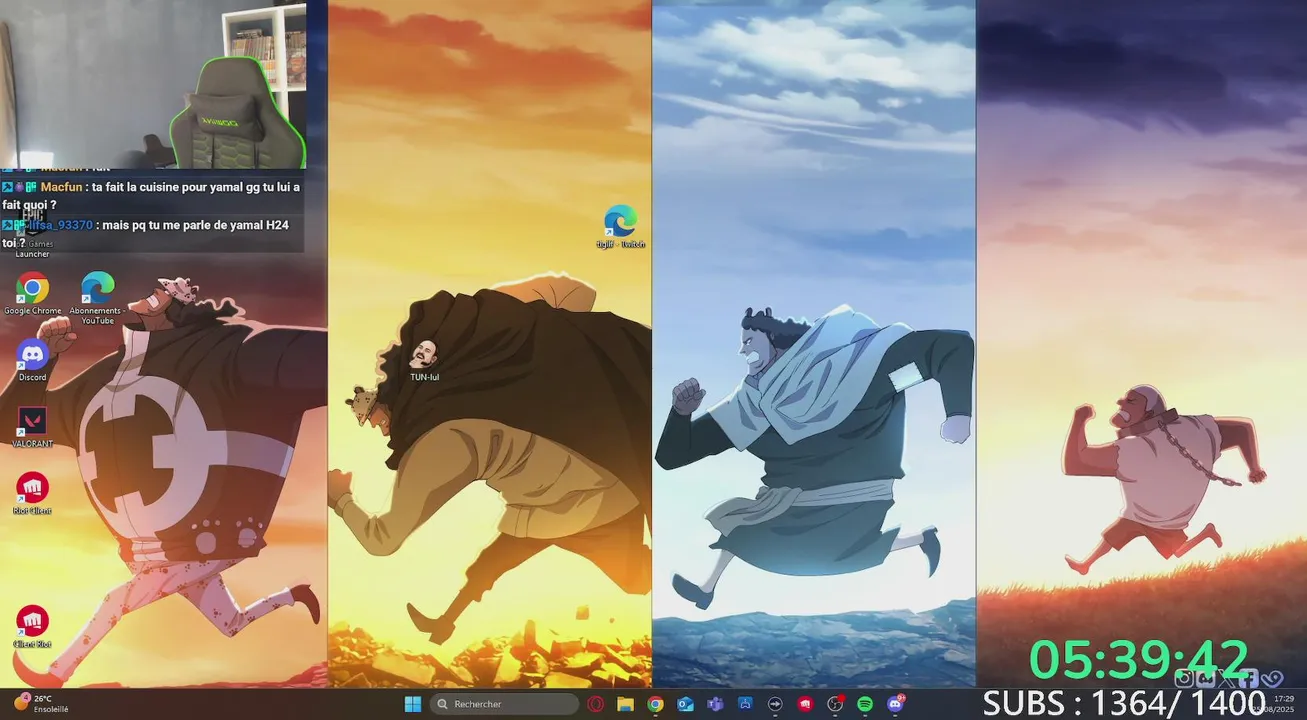Switch to Google Chrome in taskbar
The image size is (1307, 720).
point(655,704)
